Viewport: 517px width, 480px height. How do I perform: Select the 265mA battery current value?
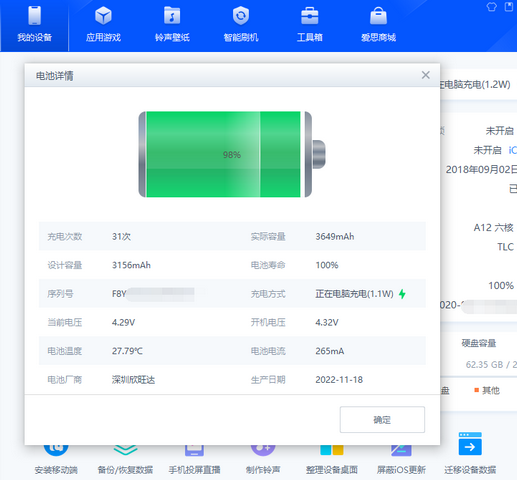click(x=330, y=351)
